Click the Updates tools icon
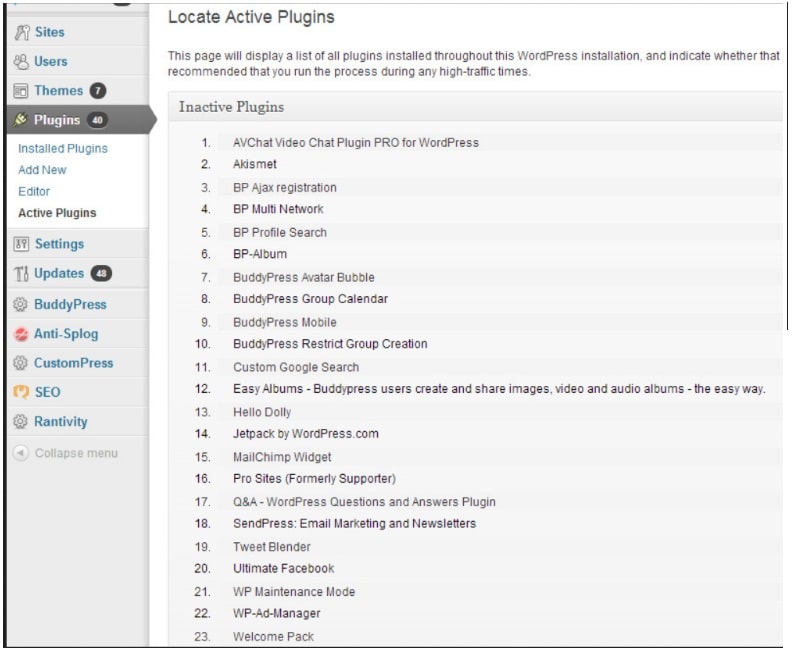 (21, 274)
